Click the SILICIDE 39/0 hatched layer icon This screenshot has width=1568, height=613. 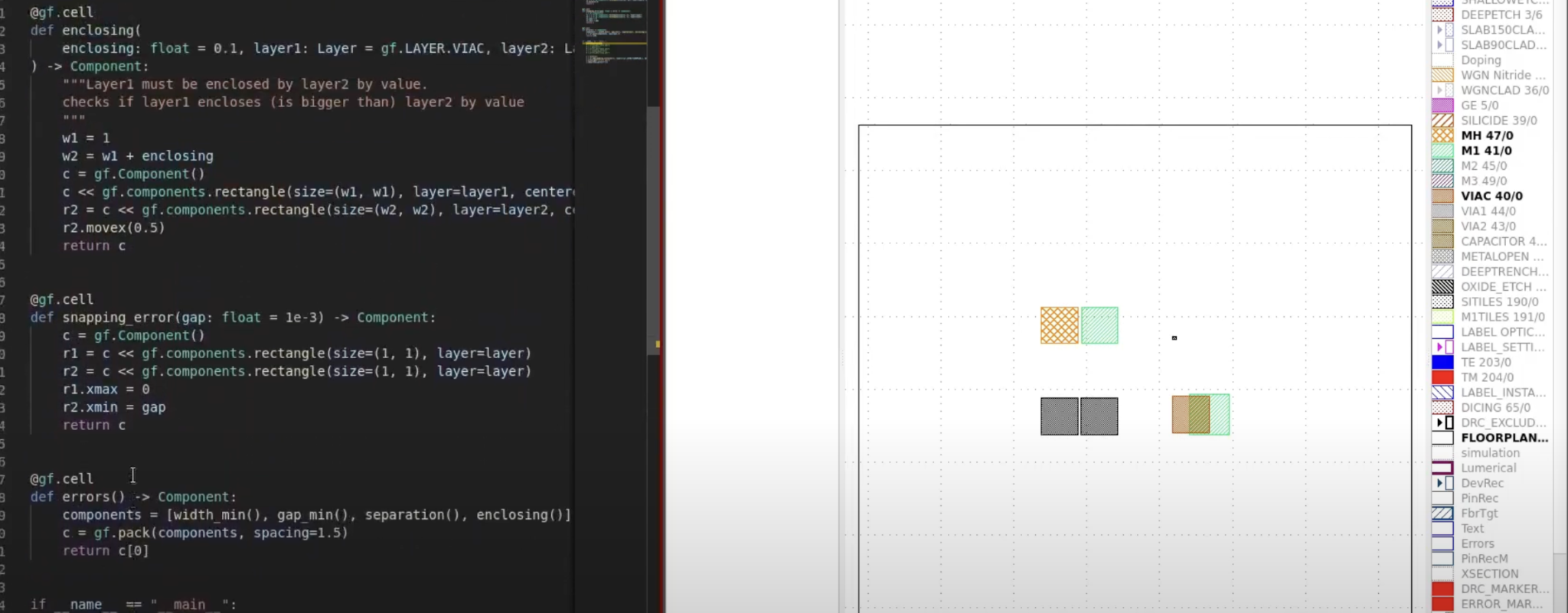click(1442, 121)
